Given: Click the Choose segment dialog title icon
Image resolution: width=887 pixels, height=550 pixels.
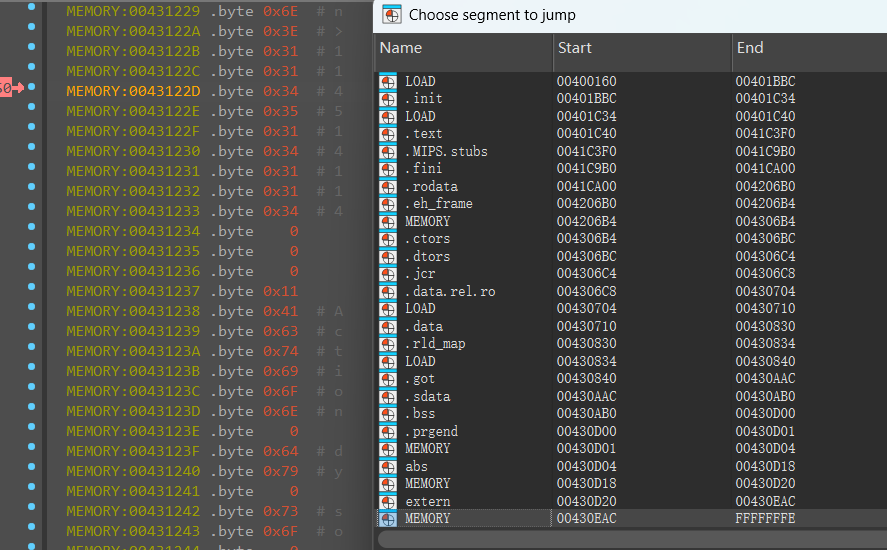Looking at the screenshot, I should pos(392,15).
